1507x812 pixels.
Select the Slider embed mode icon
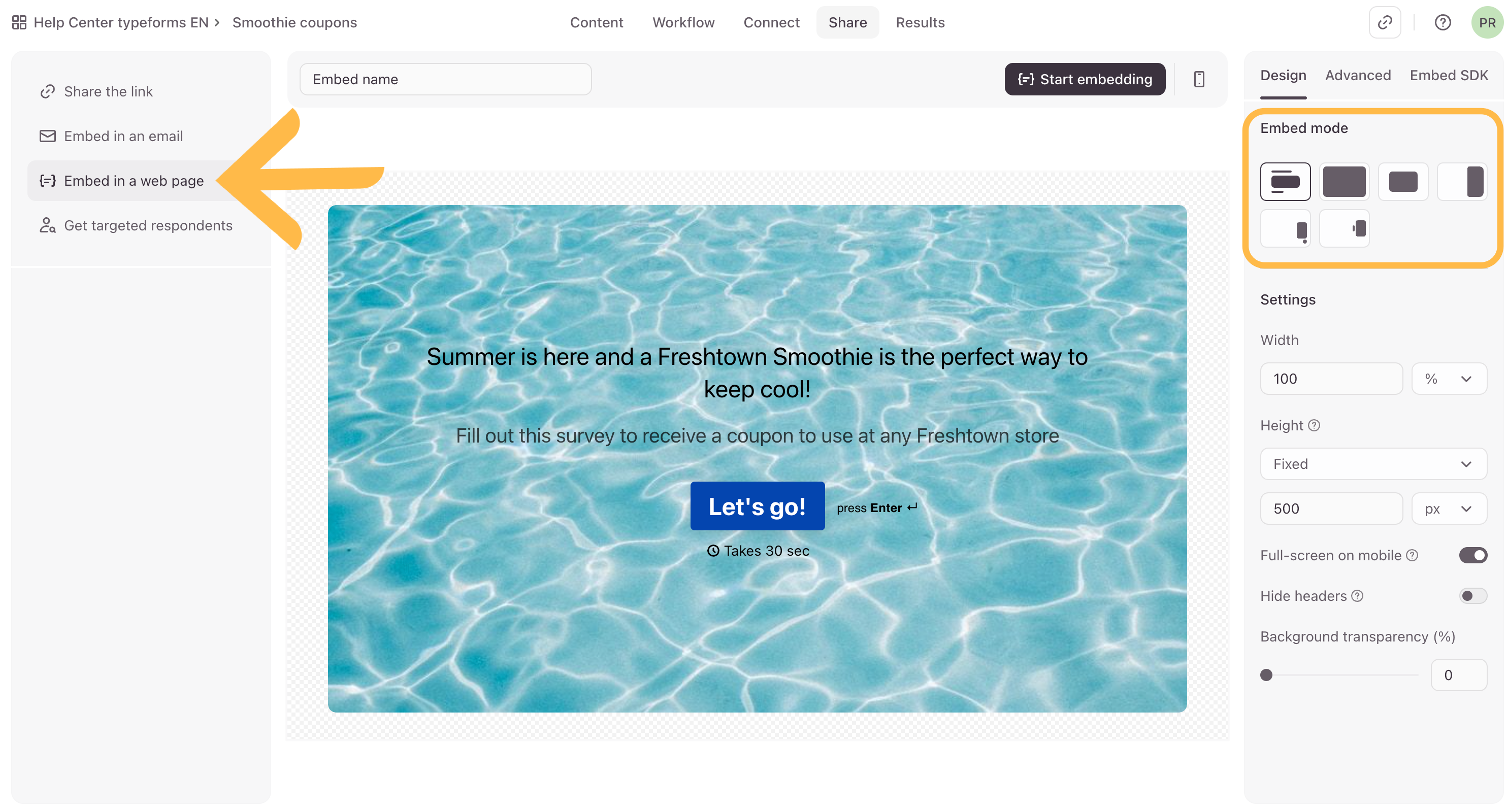[x=1461, y=181]
